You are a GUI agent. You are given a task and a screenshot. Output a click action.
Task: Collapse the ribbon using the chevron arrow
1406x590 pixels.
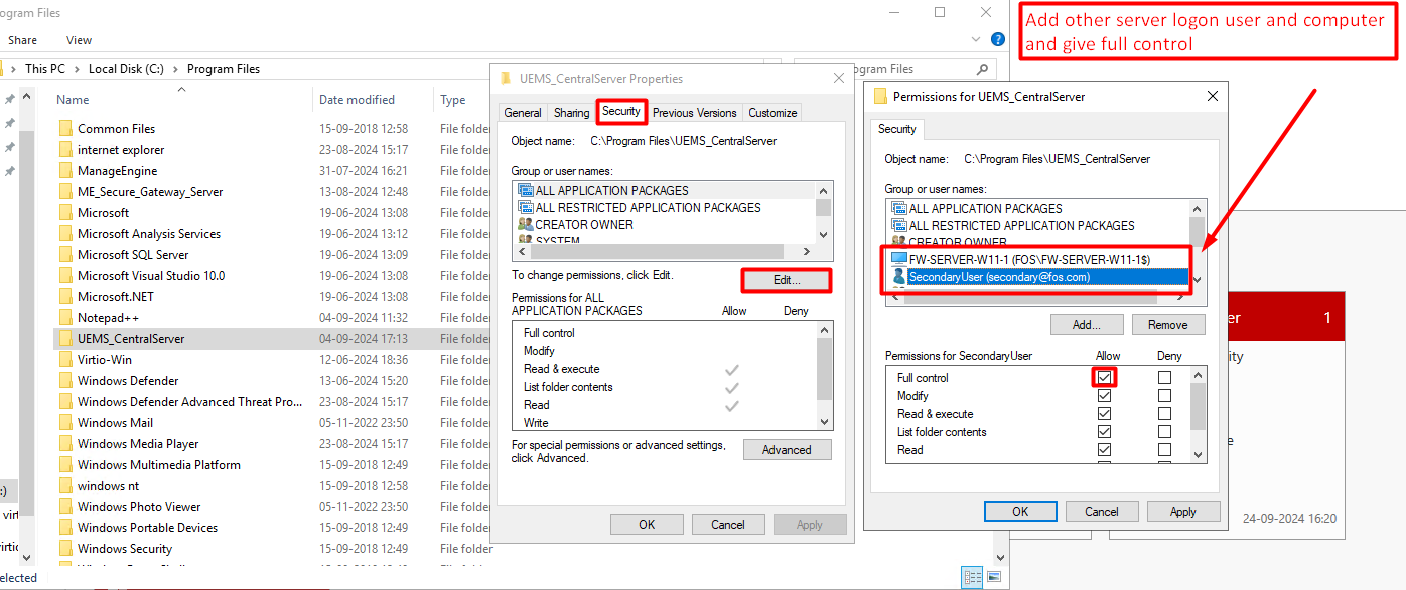tap(974, 39)
